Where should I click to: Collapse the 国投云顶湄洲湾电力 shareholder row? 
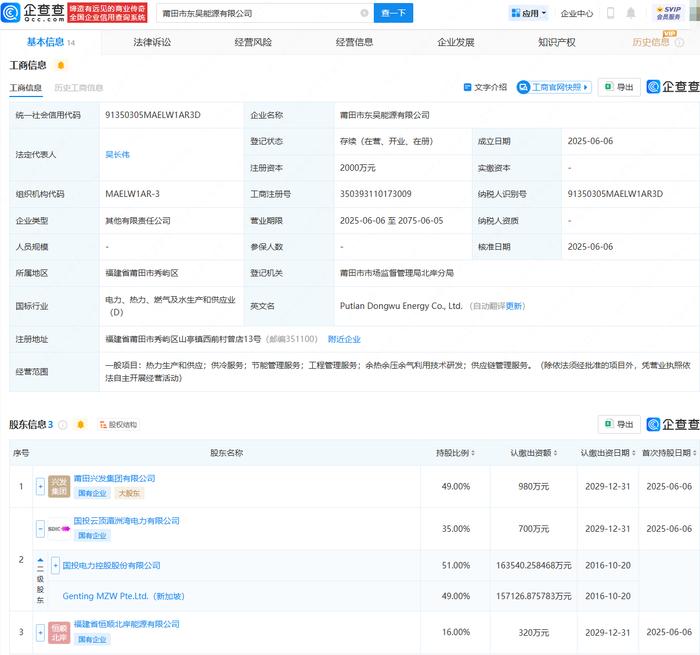(40, 529)
